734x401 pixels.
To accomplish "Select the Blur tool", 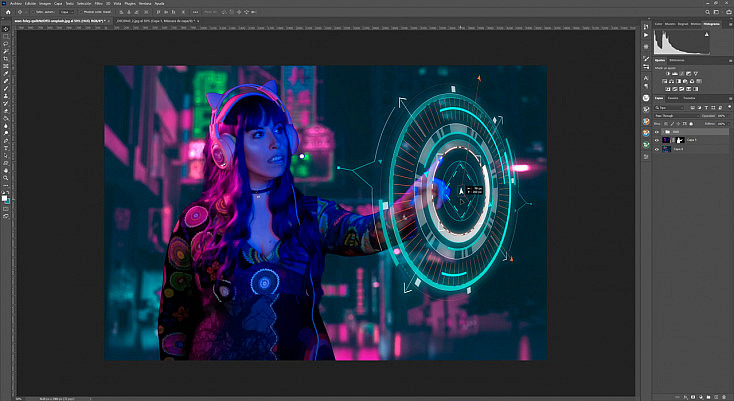I will 6,126.
